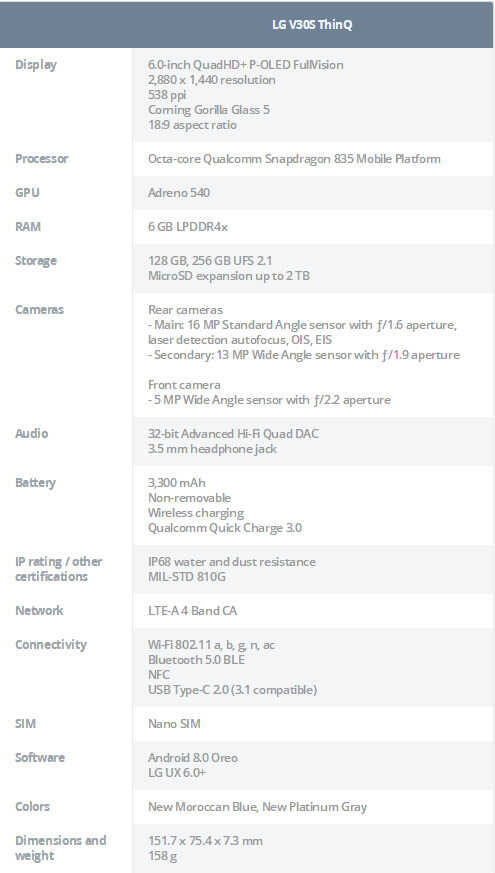Select the 2,880 x 1,440 resolution text
Viewport: 495px width, 873px height.
click(x=212, y=80)
